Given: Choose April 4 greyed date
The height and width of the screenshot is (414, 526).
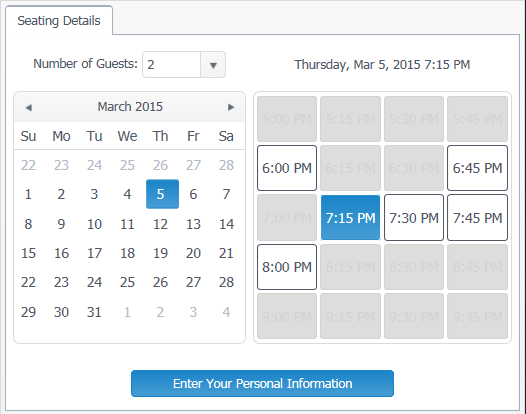Looking at the screenshot, I should pyautogui.click(x=226, y=312).
